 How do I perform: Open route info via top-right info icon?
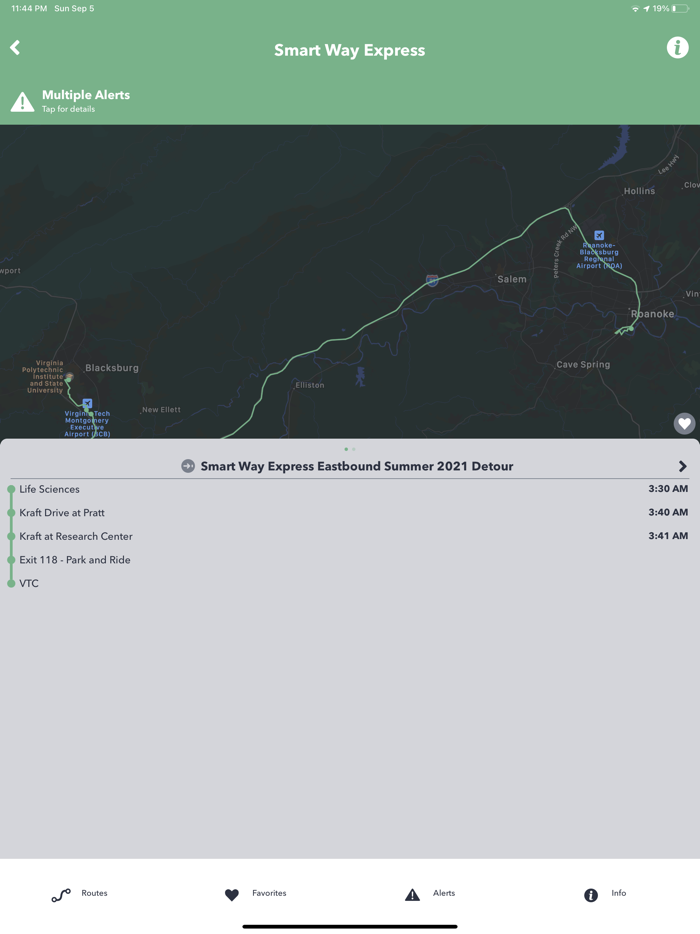click(x=677, y=47)
